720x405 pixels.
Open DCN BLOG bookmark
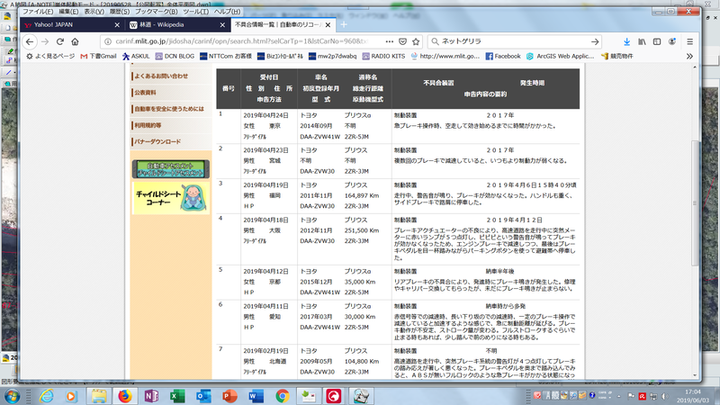[x=174, y=56]
